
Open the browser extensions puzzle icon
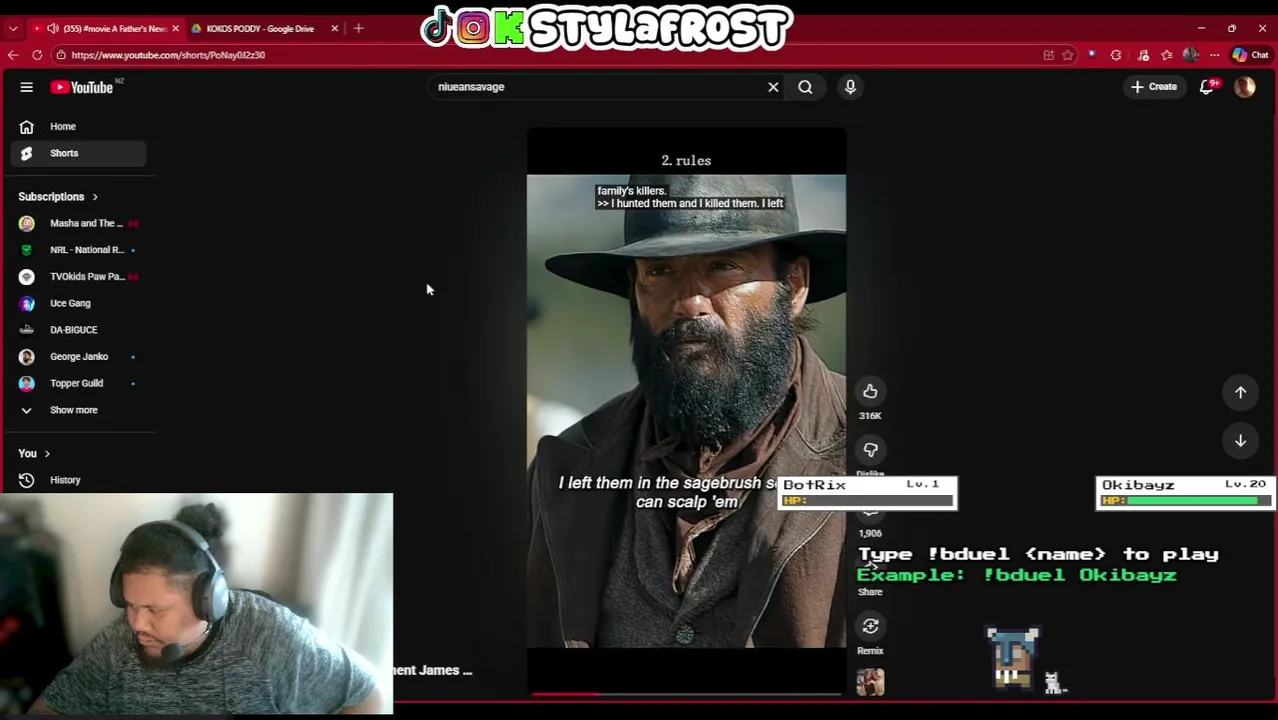[1116, 55]
